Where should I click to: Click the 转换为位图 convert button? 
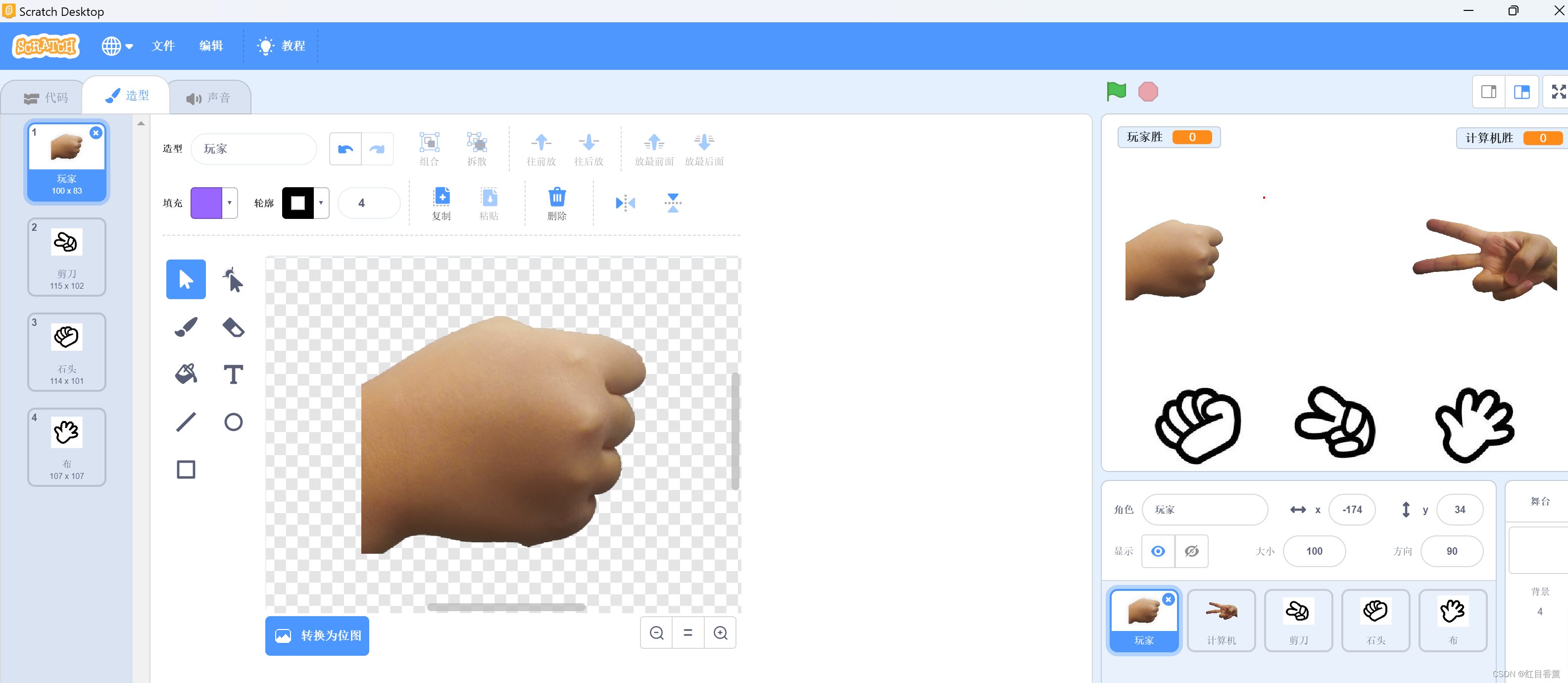(317, 635)
